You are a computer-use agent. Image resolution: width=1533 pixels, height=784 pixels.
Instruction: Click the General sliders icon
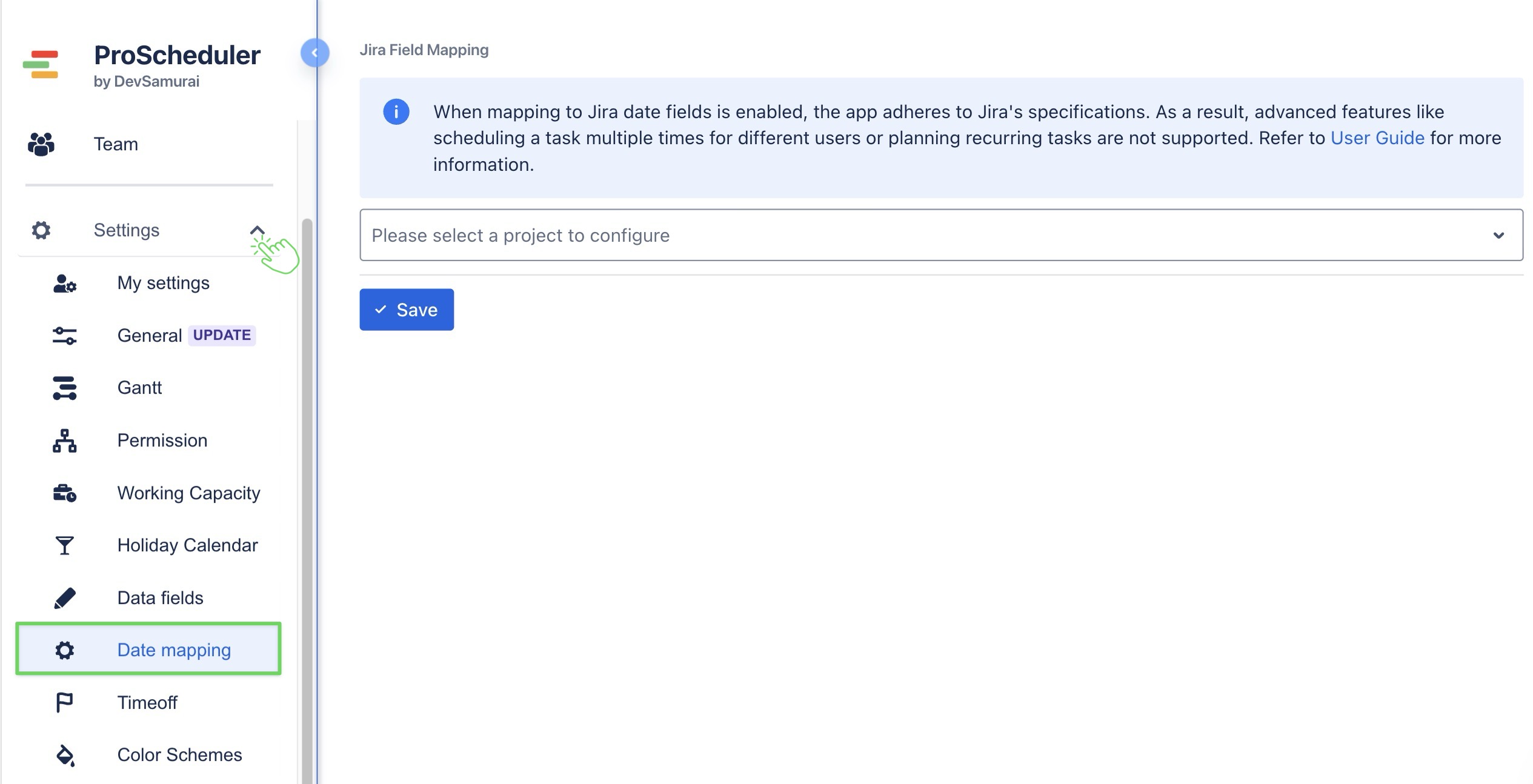click(x=65, y=336)
